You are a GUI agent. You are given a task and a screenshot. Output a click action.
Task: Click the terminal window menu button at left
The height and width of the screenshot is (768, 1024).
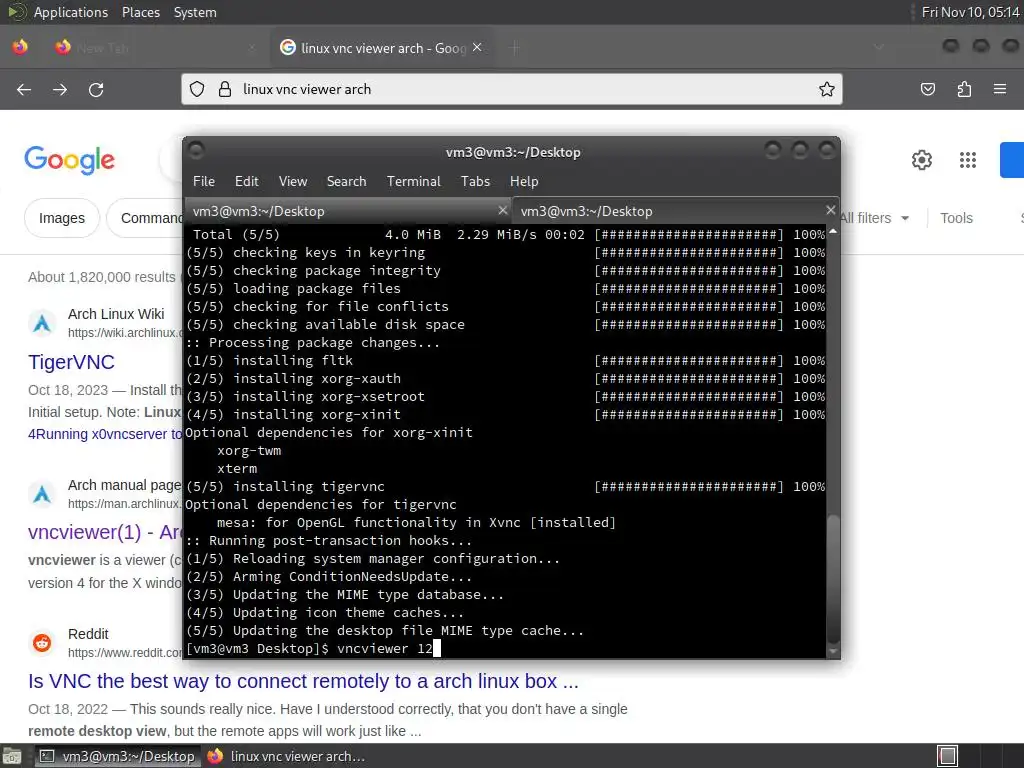point(196,152)
